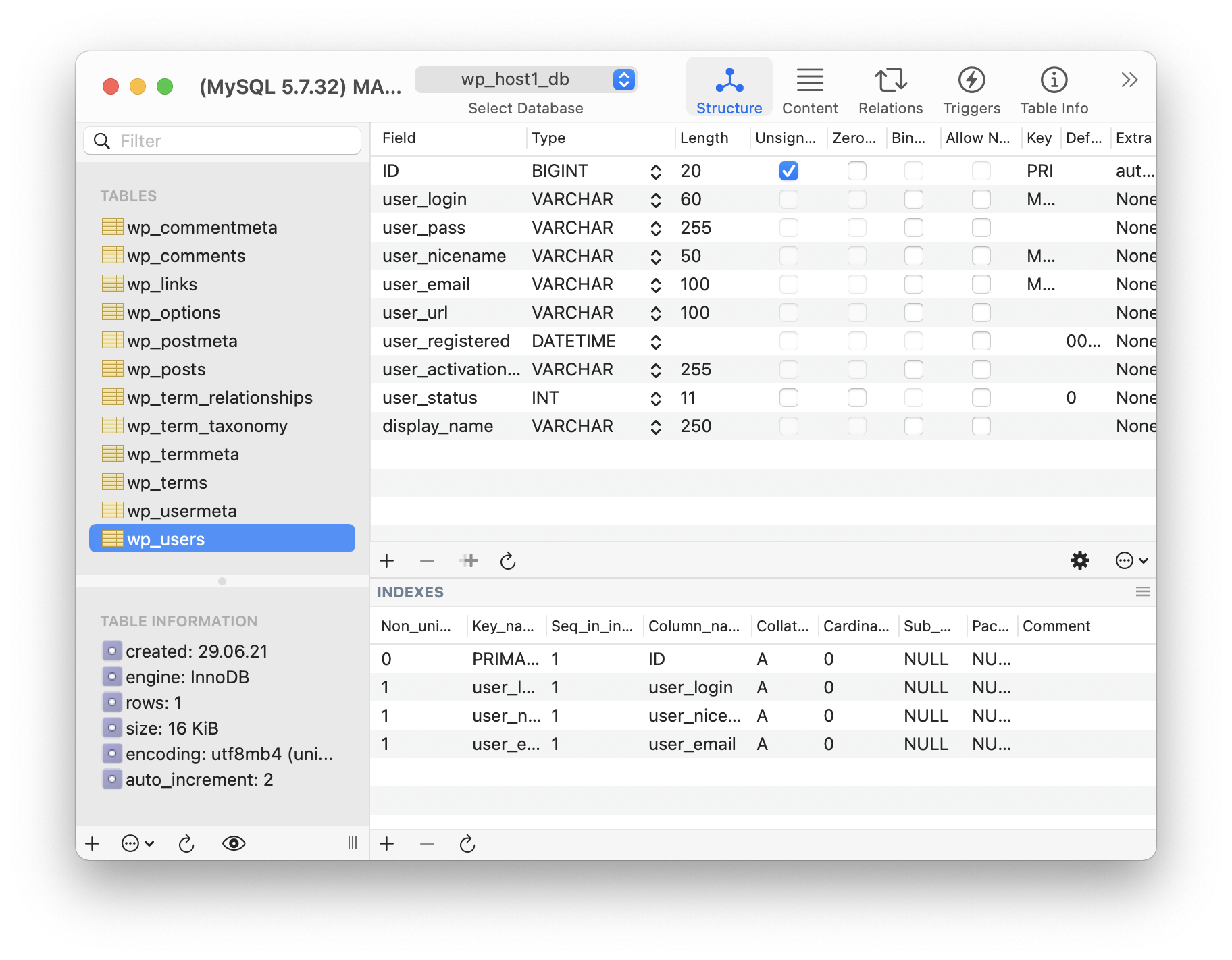Open the Indexes panel menu

[x=1142, y=591]
